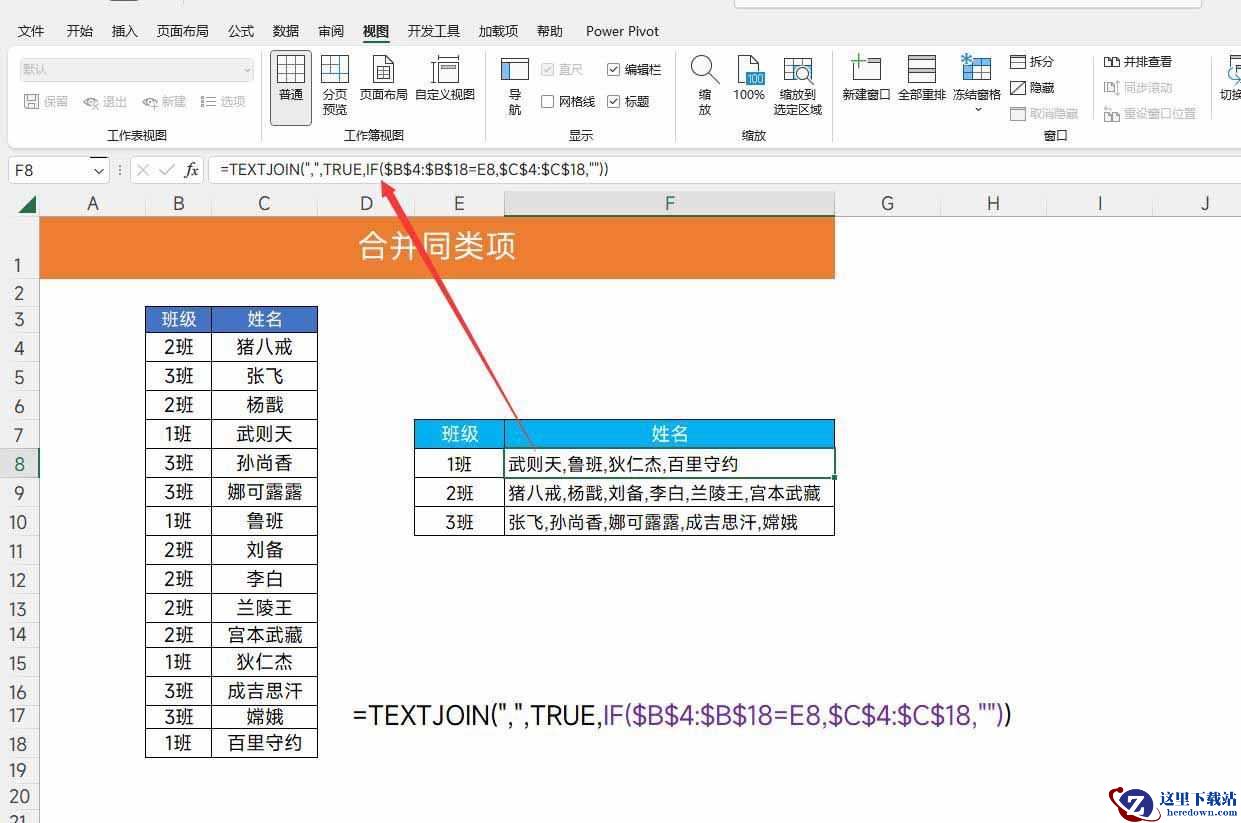Open the Zoom (缩放) dialog
The height and width of the screenshot is (823, 1241).
click(705, 87)
